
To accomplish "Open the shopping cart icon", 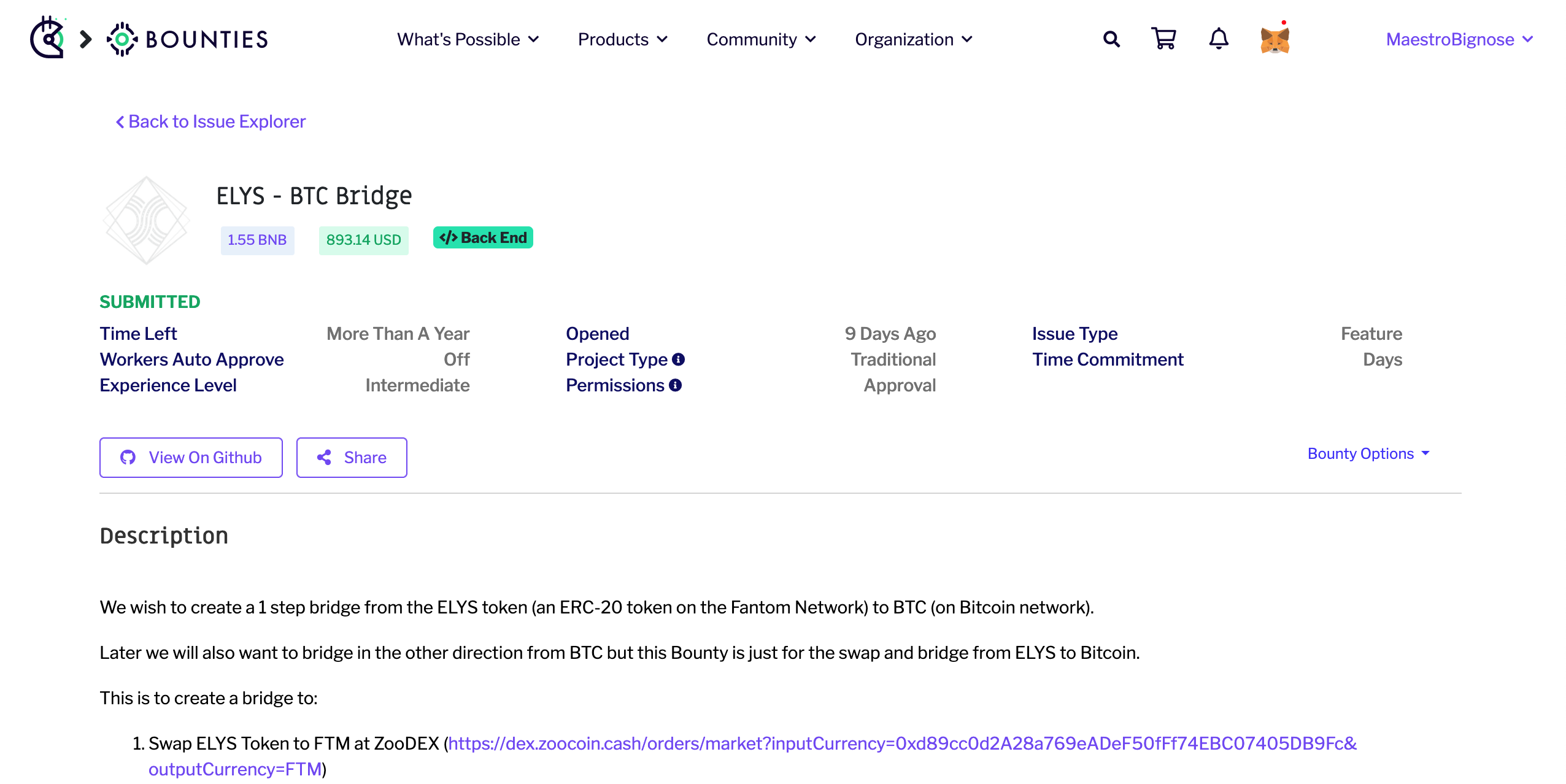I will pos(1163,39).
